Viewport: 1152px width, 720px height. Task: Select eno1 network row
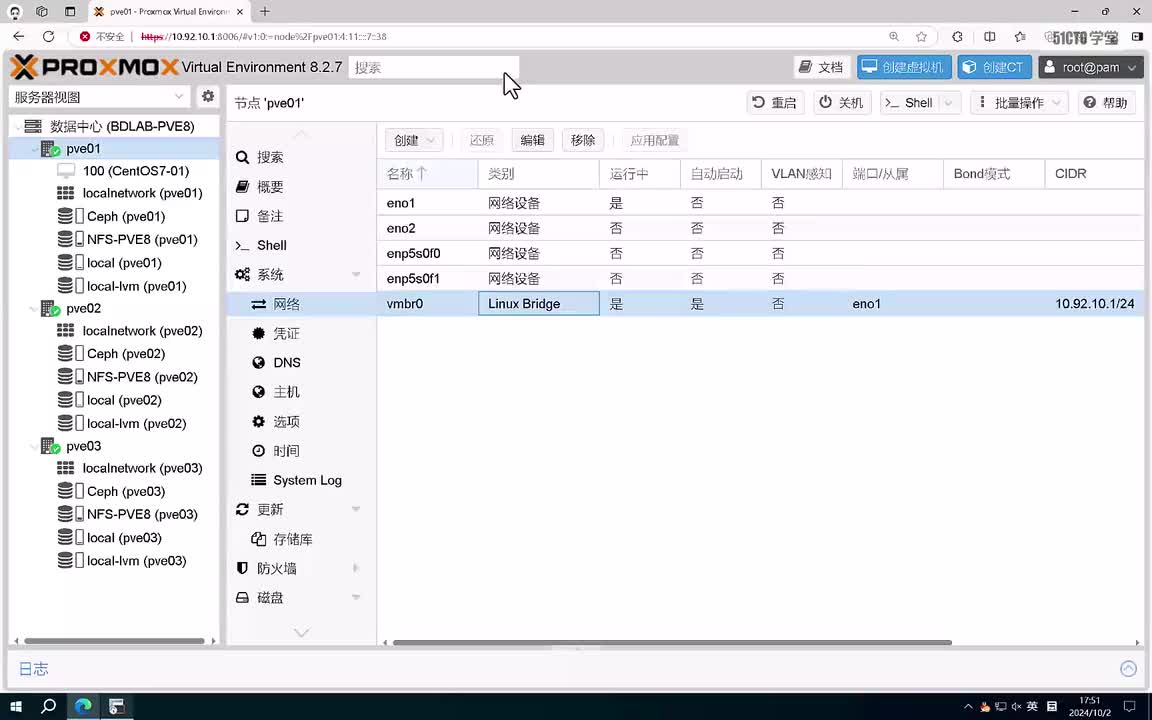[760, 203]
